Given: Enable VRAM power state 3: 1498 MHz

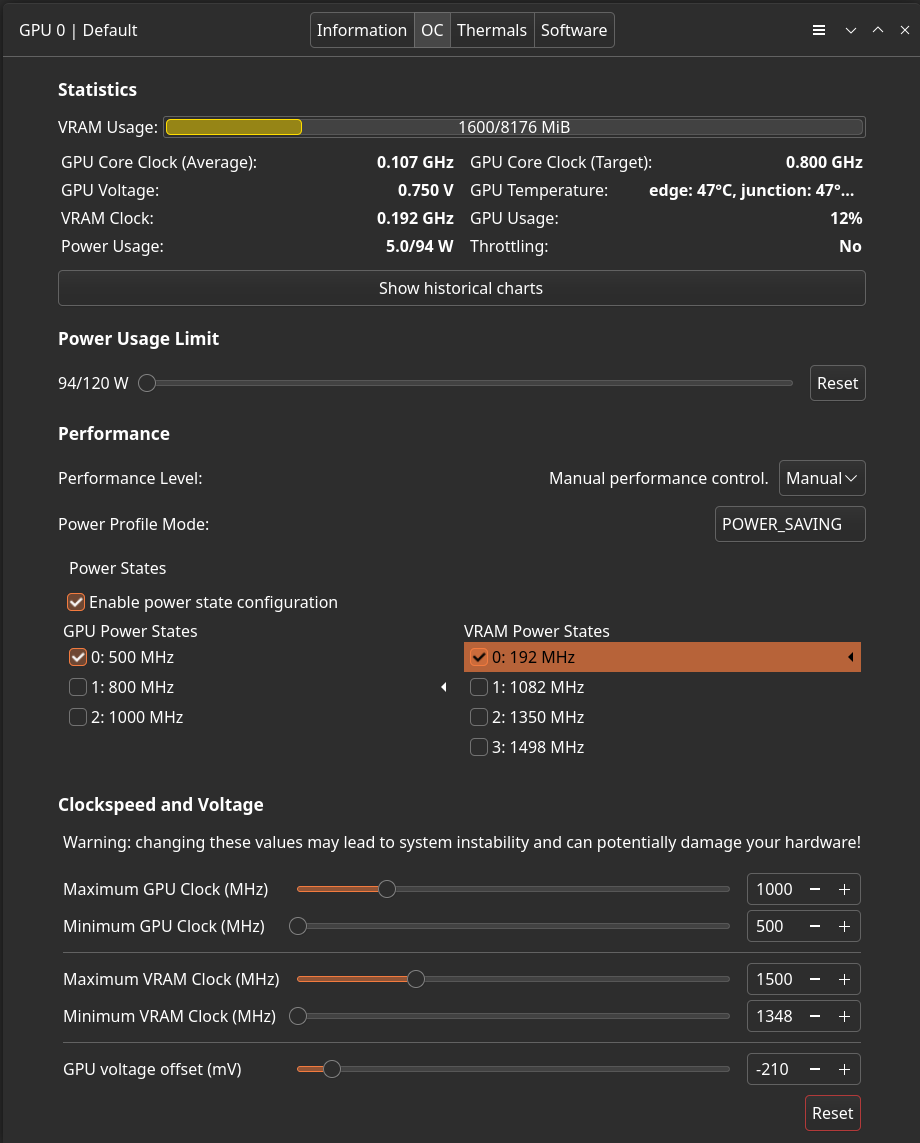Looking at the screenshot, I should point(478,747).
